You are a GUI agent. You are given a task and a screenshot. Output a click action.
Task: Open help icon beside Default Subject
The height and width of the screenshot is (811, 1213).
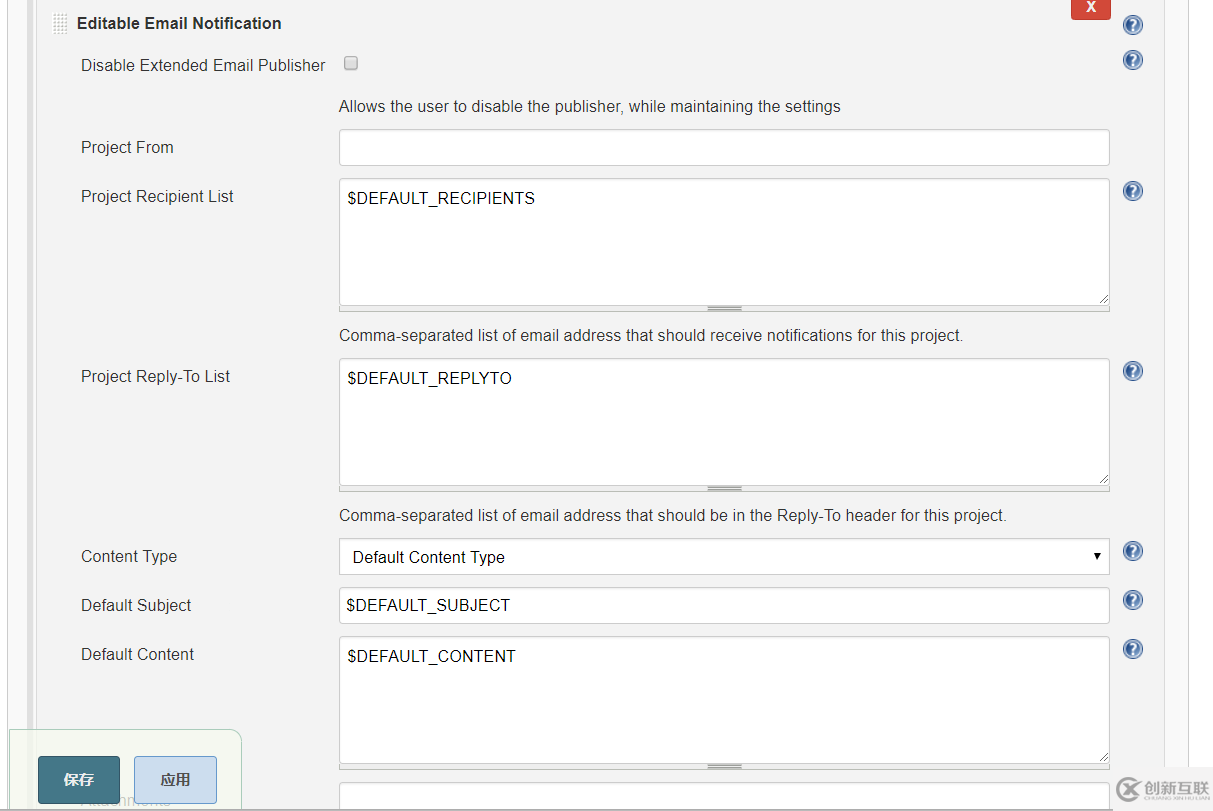[x=1132, y=600]
